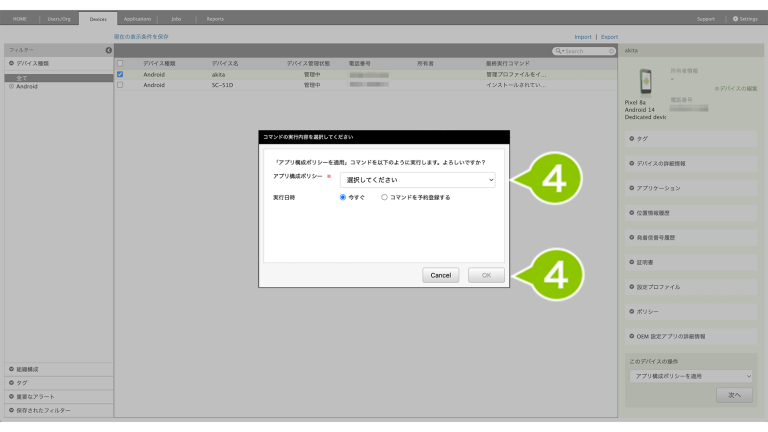The height and width of the screenshot is (432, 768).
Task: Click the Cancel button in the dialog
Action: click(x=441, y=275)
